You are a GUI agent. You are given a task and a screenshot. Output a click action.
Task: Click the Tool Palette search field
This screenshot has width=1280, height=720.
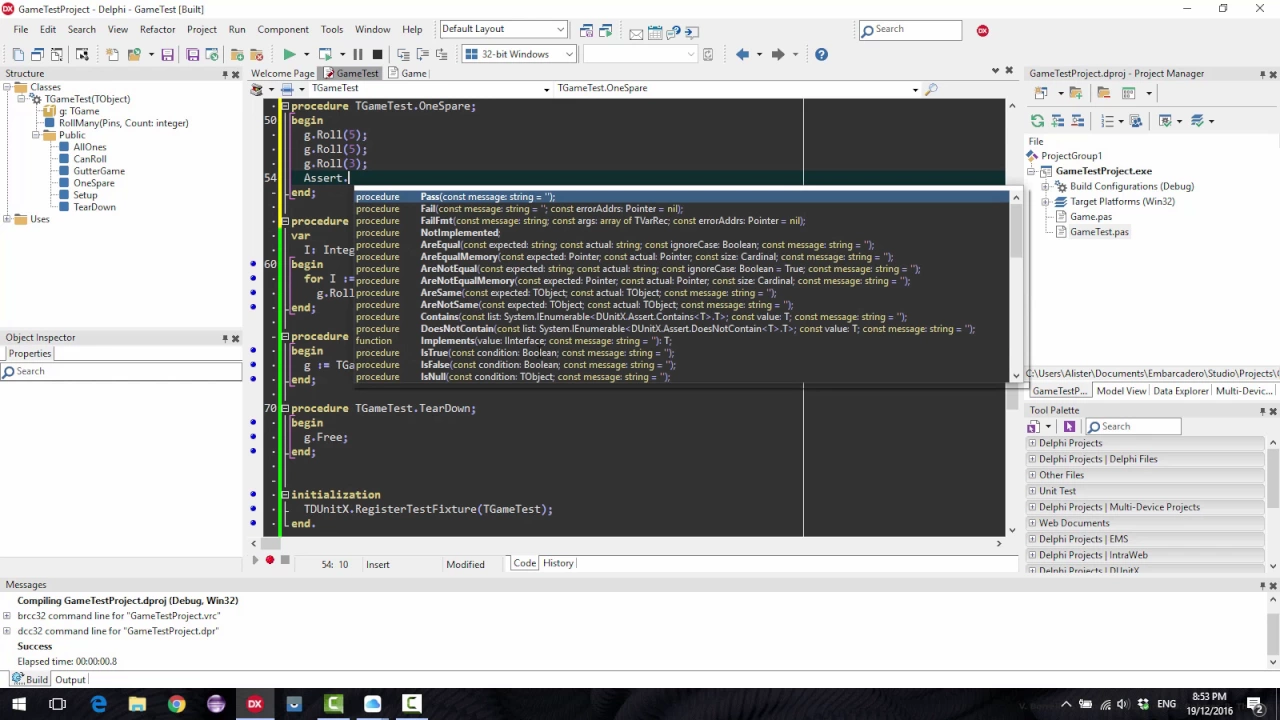tap(1133, 427)
